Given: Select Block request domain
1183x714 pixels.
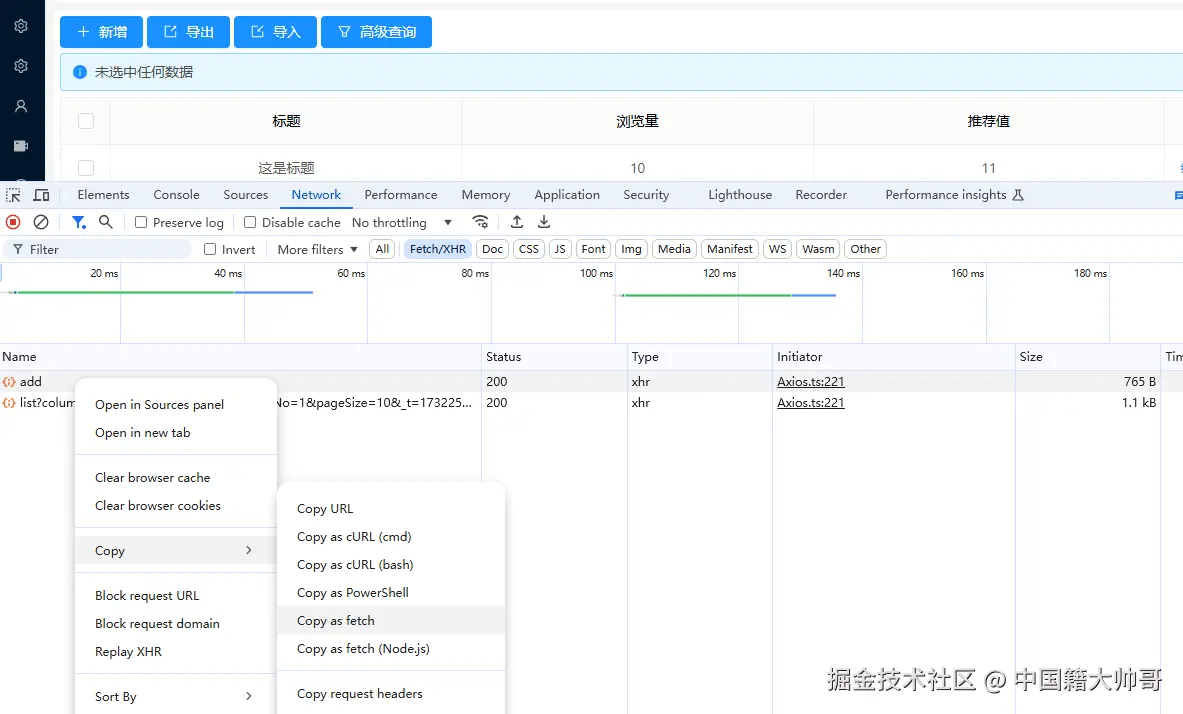Looking at the screenshot, I should click(176, 623).
